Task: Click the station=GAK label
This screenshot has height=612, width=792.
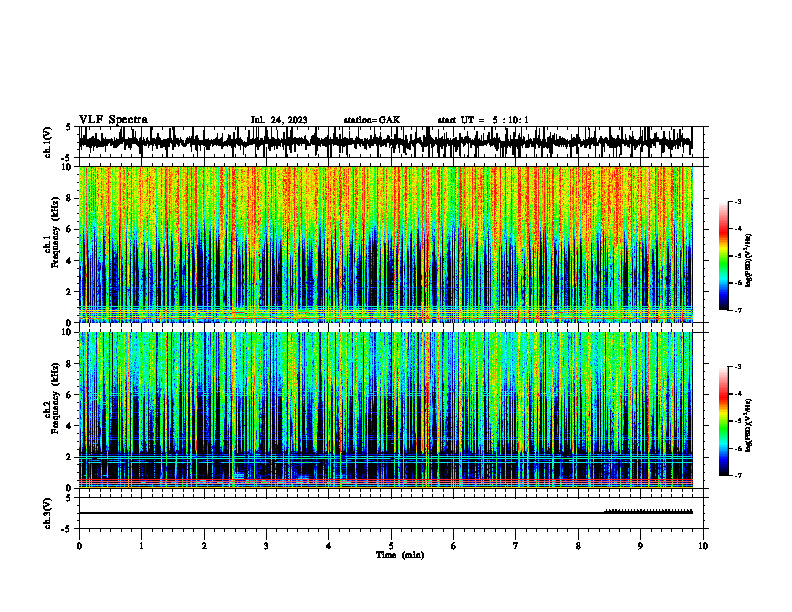Action: pyautogui.click(x=372, y=120)
